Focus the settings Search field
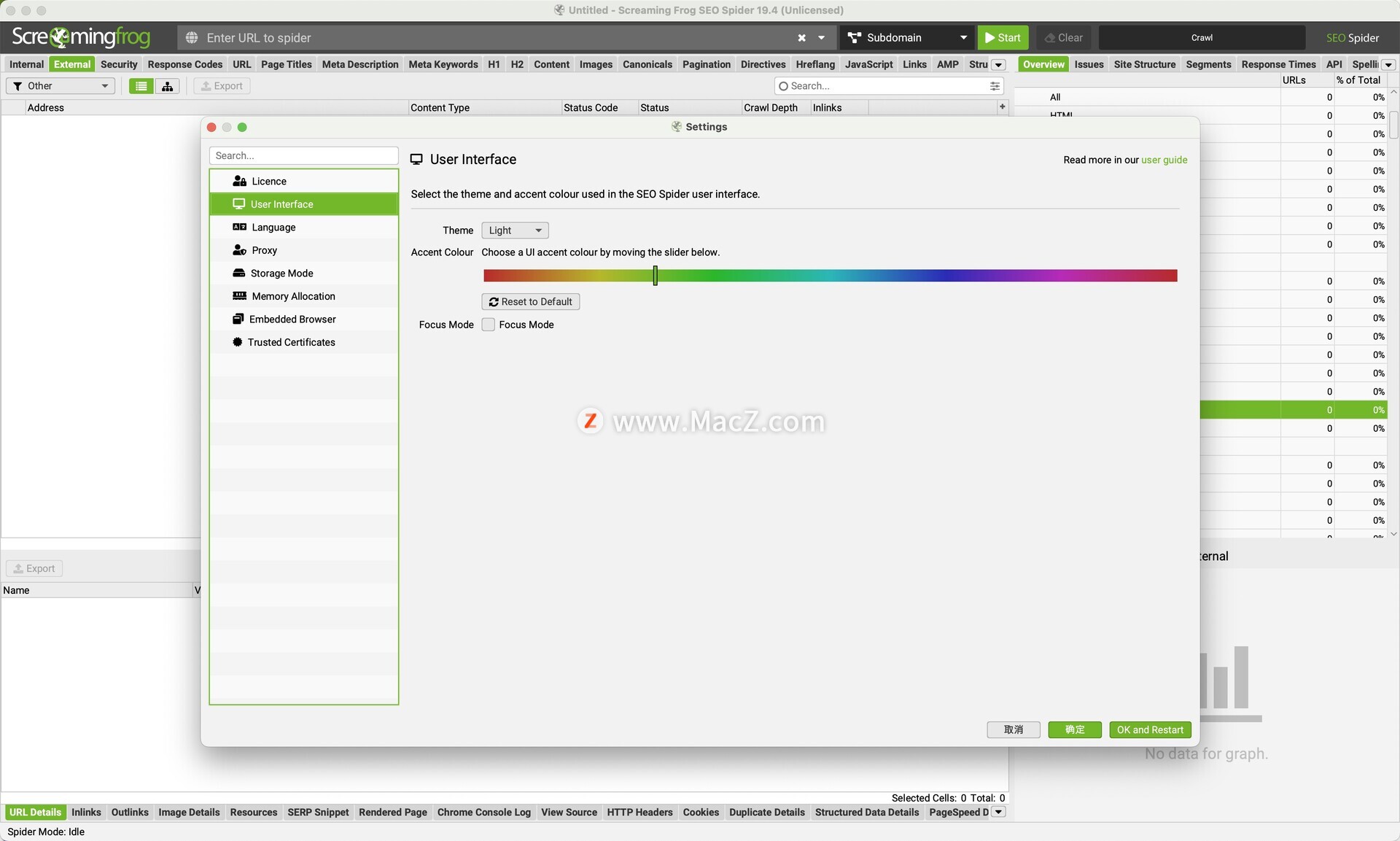Viewport: 1400px width, 841px height. pos(303,155)
